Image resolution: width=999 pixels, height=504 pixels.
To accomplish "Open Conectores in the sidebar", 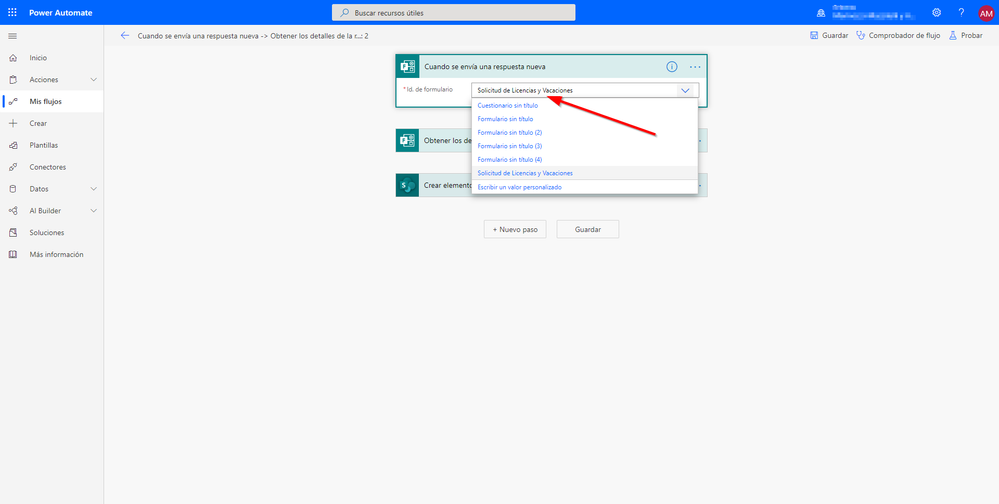I will pos(52,167).
